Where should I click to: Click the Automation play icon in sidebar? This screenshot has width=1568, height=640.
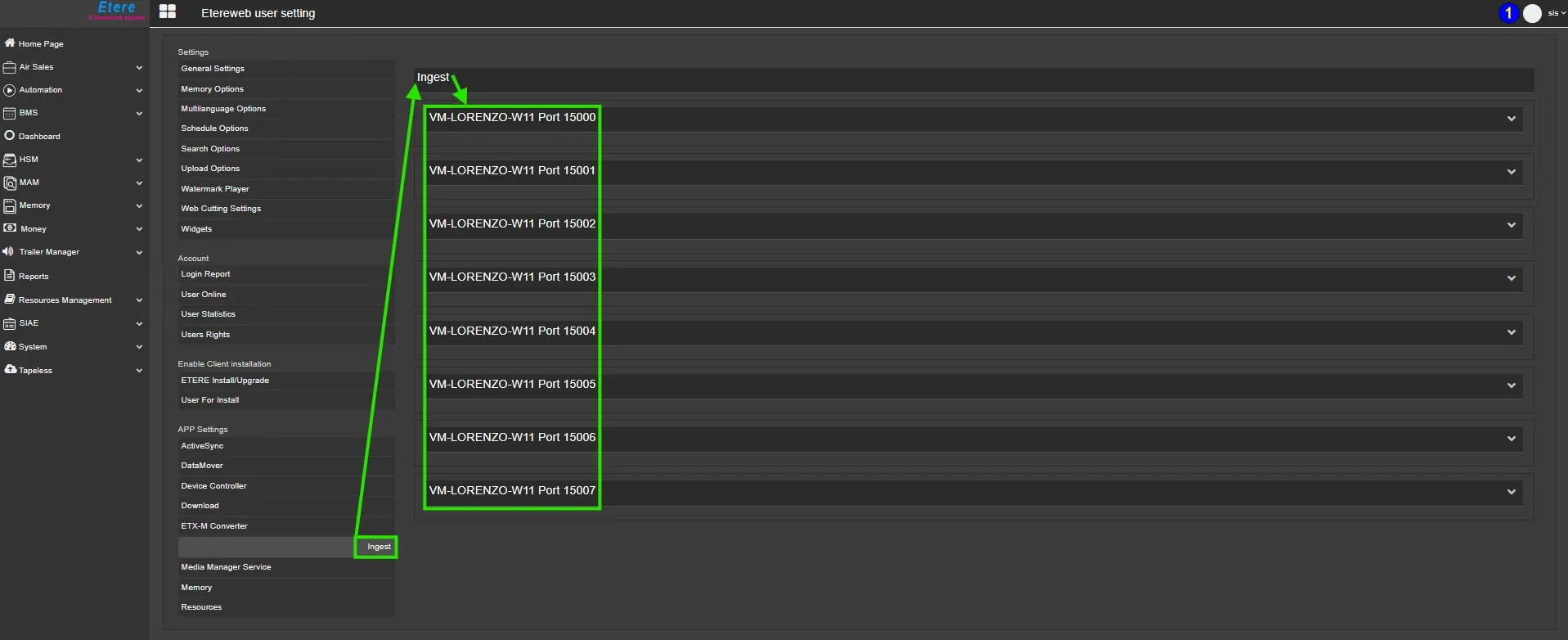coord(10,90)
